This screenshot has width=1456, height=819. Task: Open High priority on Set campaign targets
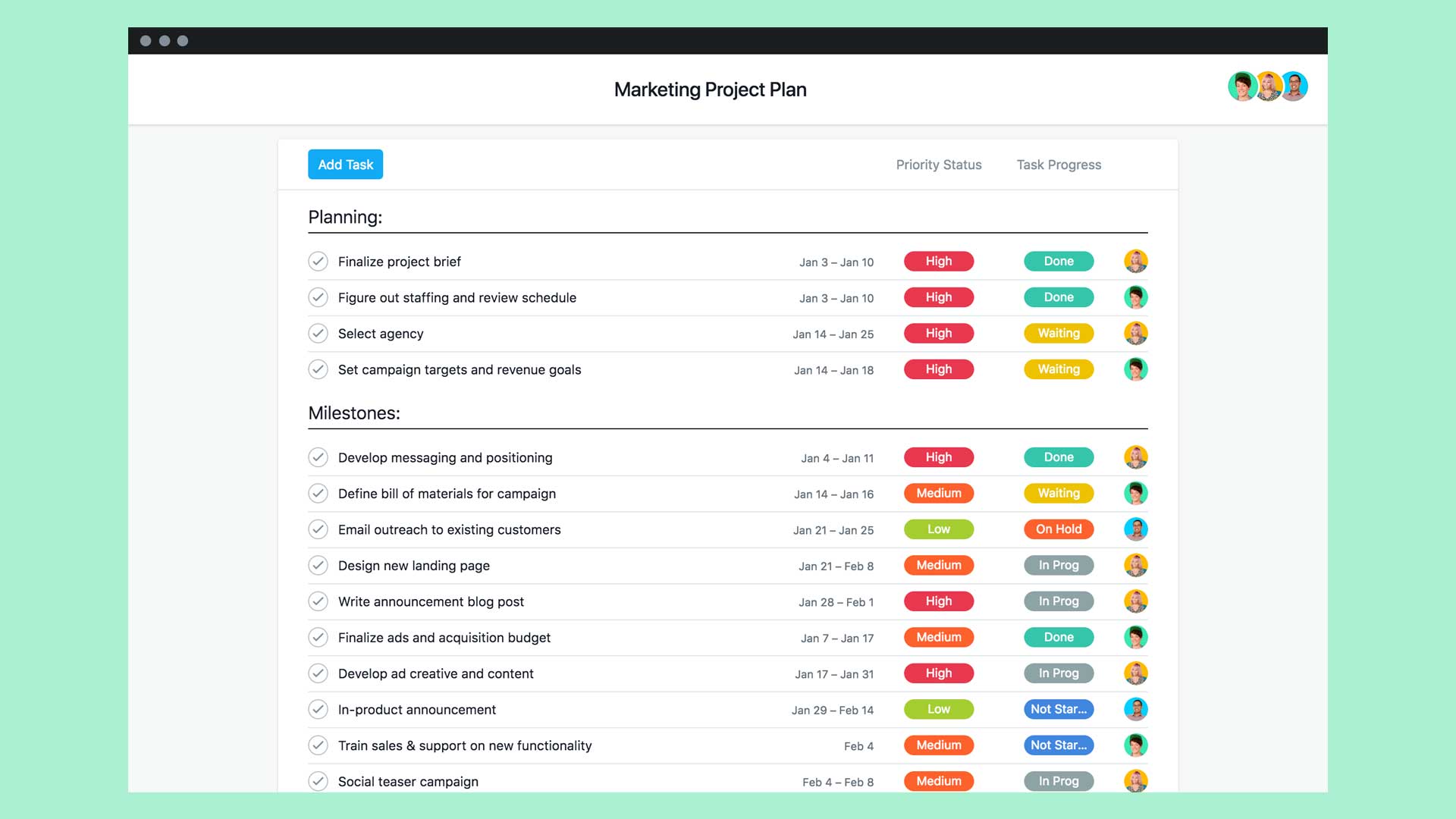pos(939,369)
